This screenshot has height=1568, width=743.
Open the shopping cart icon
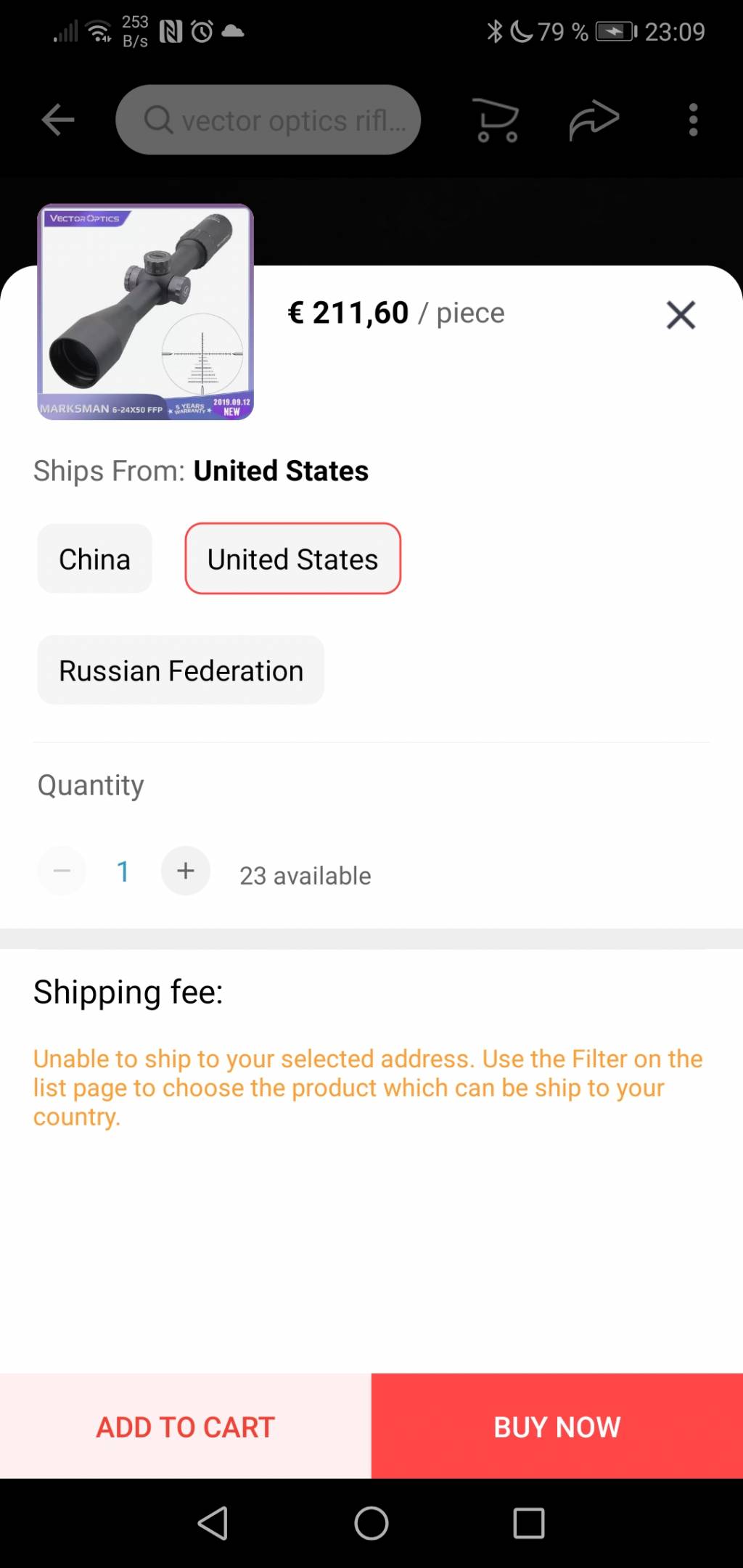coord(496,120)
